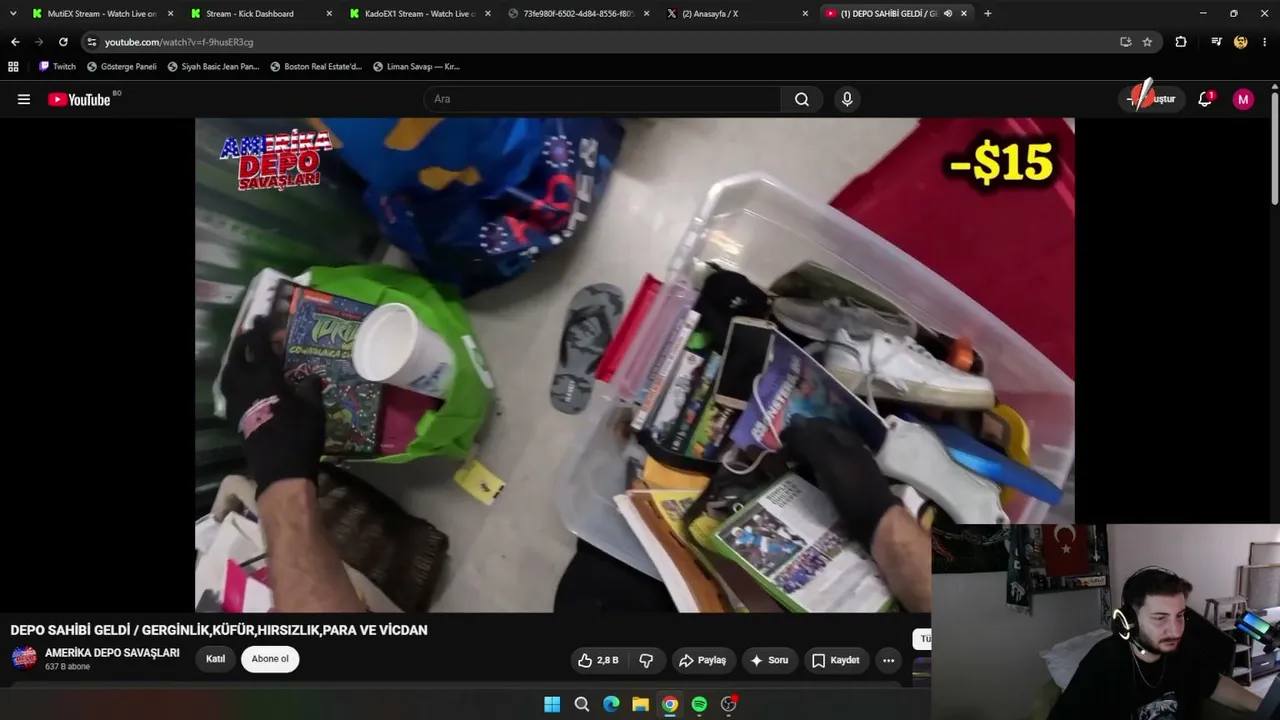1280x720 pixels.
Task: Open the Chrome apps grid shortcut
Action: (13, 67)
